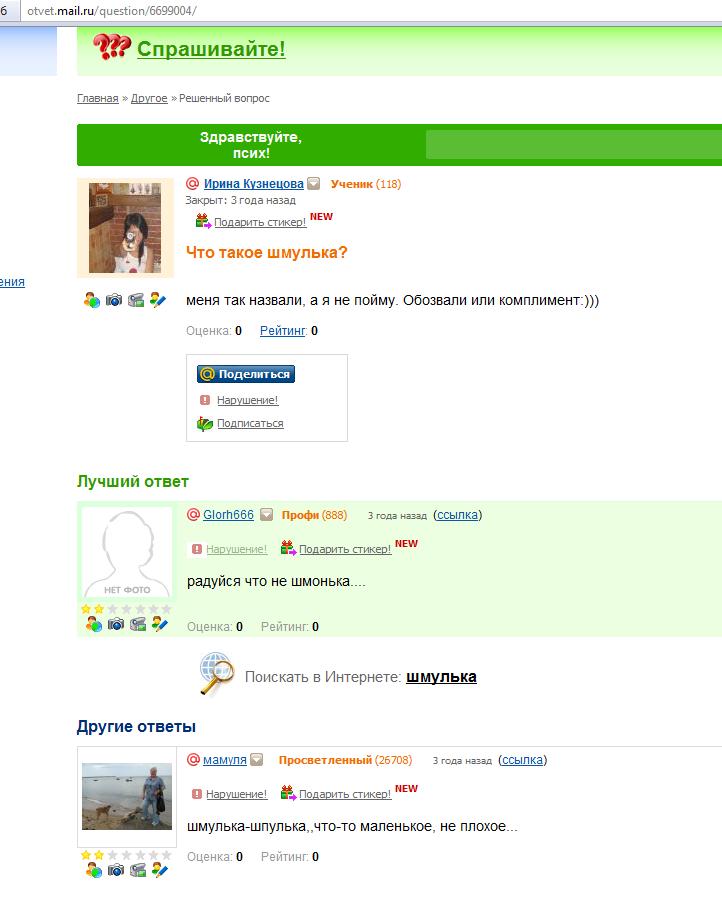Open dropdown arrow next to Glorh666

[266, 515]
